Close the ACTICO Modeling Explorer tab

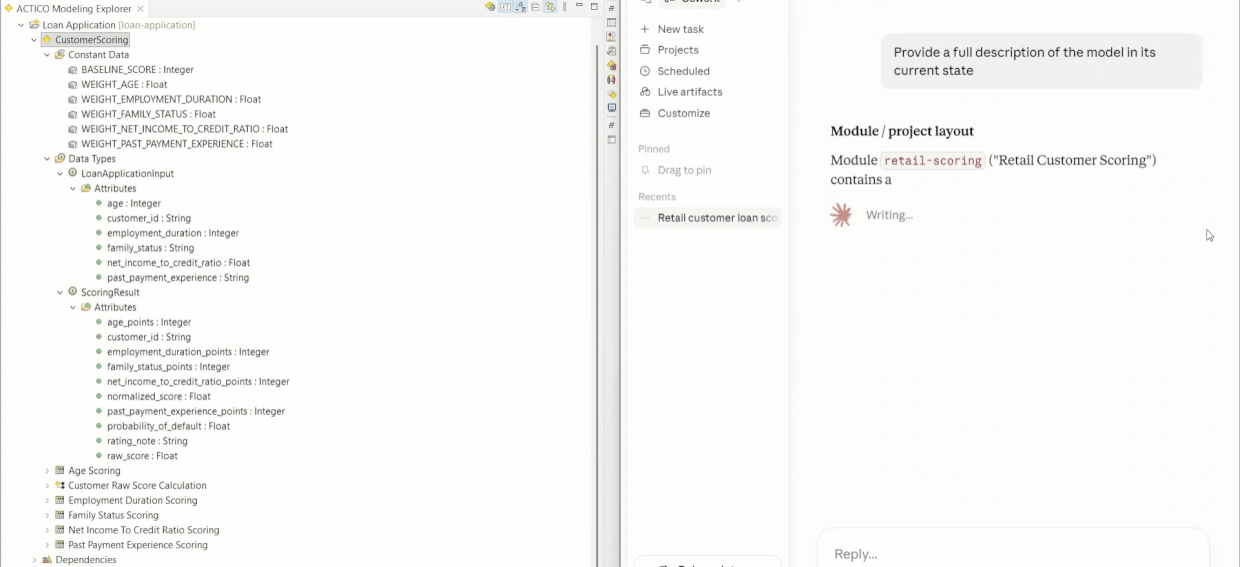141,8
